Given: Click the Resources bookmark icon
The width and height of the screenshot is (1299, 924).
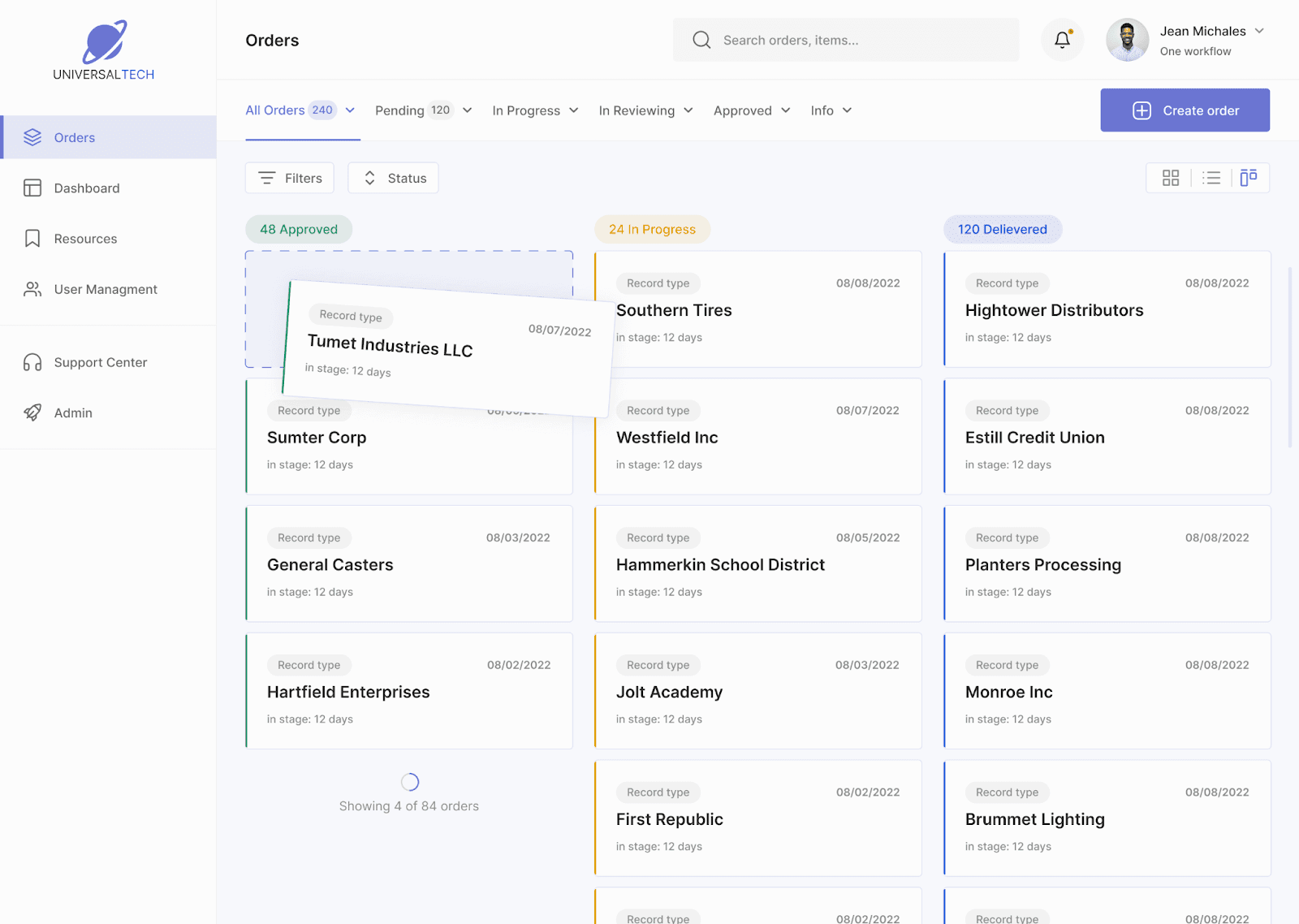Looking at the screenshot, I should 32,239.
